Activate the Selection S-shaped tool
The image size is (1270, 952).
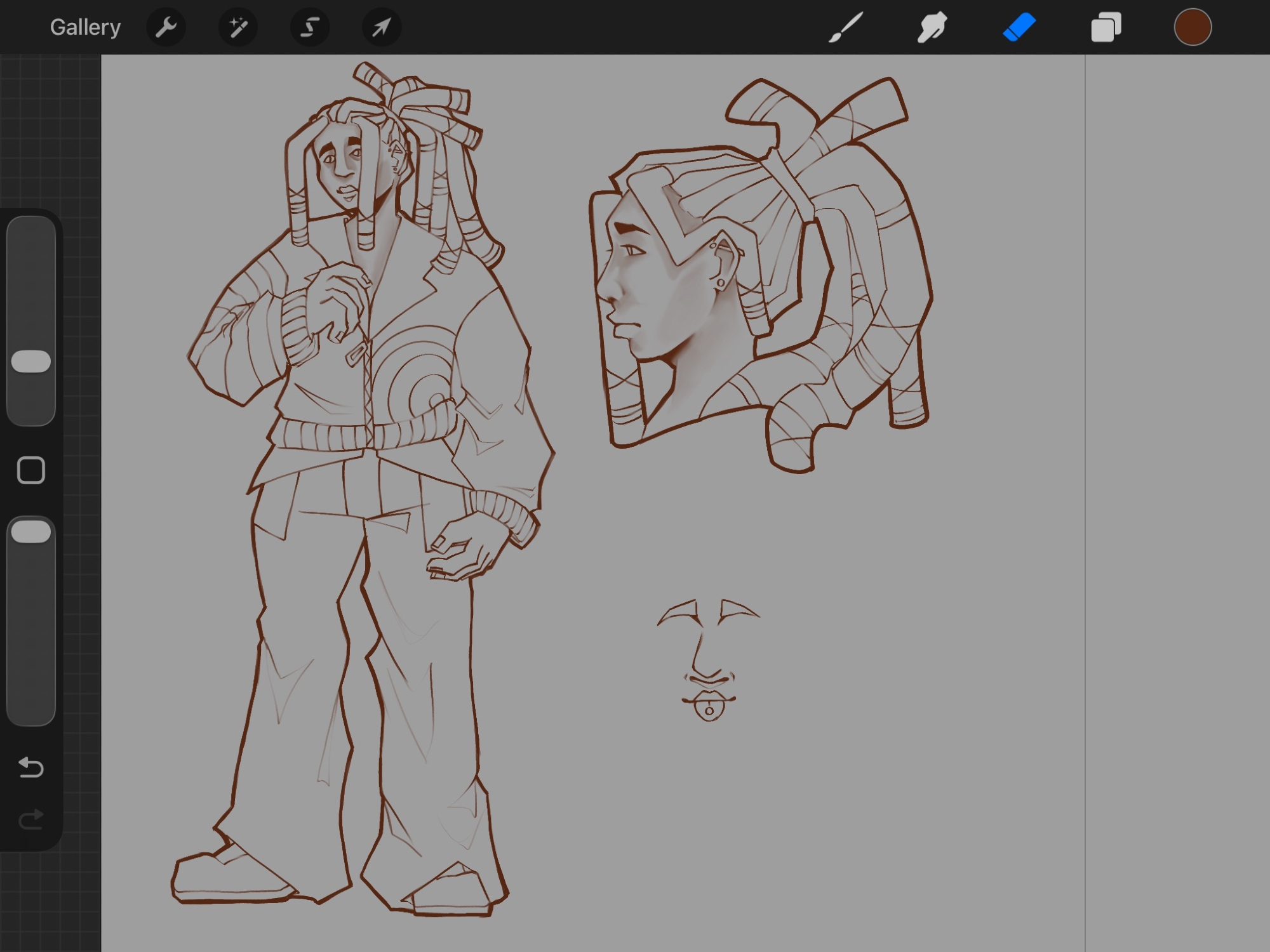[x=310, y=27]
